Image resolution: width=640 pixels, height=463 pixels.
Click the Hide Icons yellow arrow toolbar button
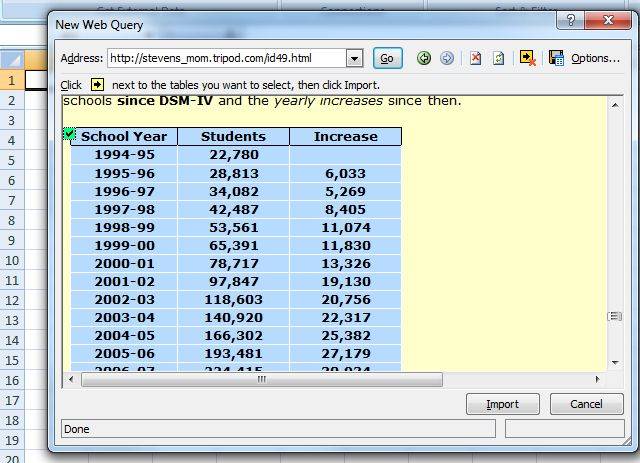click(x=527, y=58)
